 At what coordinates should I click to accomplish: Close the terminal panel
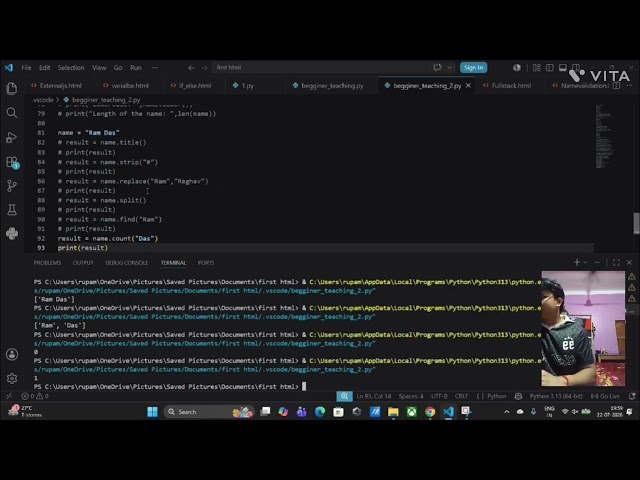(x=629, y=262)
